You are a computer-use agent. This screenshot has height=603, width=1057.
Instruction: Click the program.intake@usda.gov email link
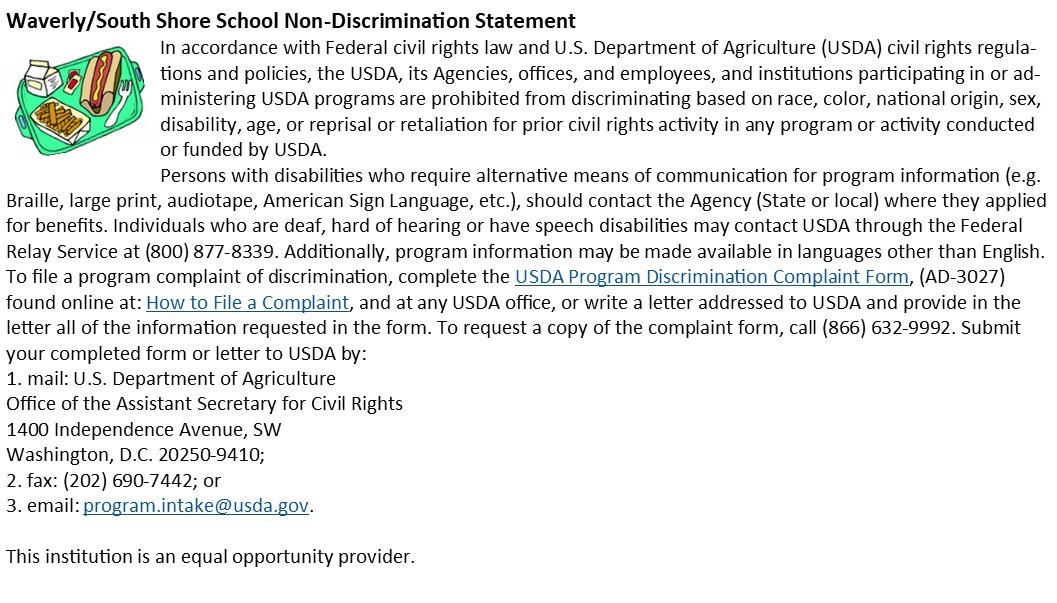click(196, 506)
